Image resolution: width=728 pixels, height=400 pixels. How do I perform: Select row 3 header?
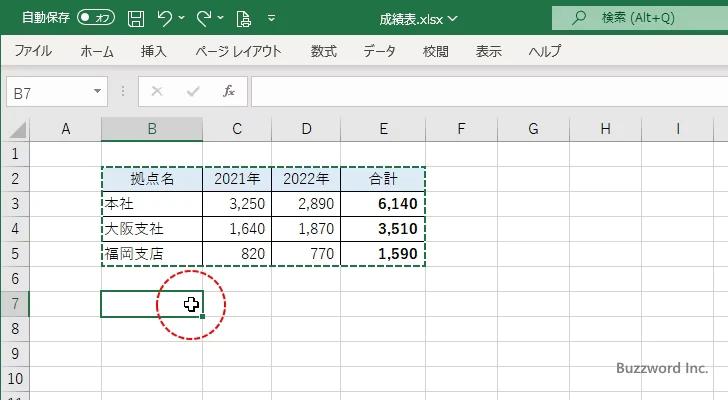(15, 204)
